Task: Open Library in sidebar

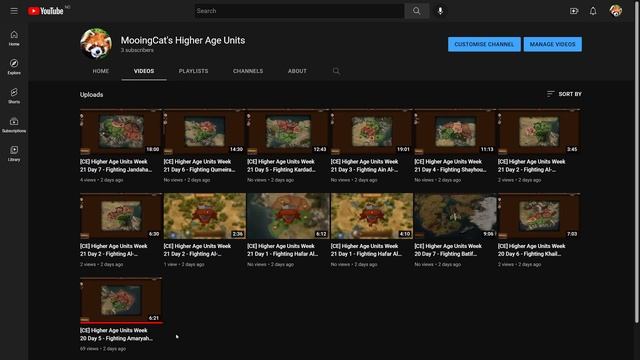Action: coord(14,153)
